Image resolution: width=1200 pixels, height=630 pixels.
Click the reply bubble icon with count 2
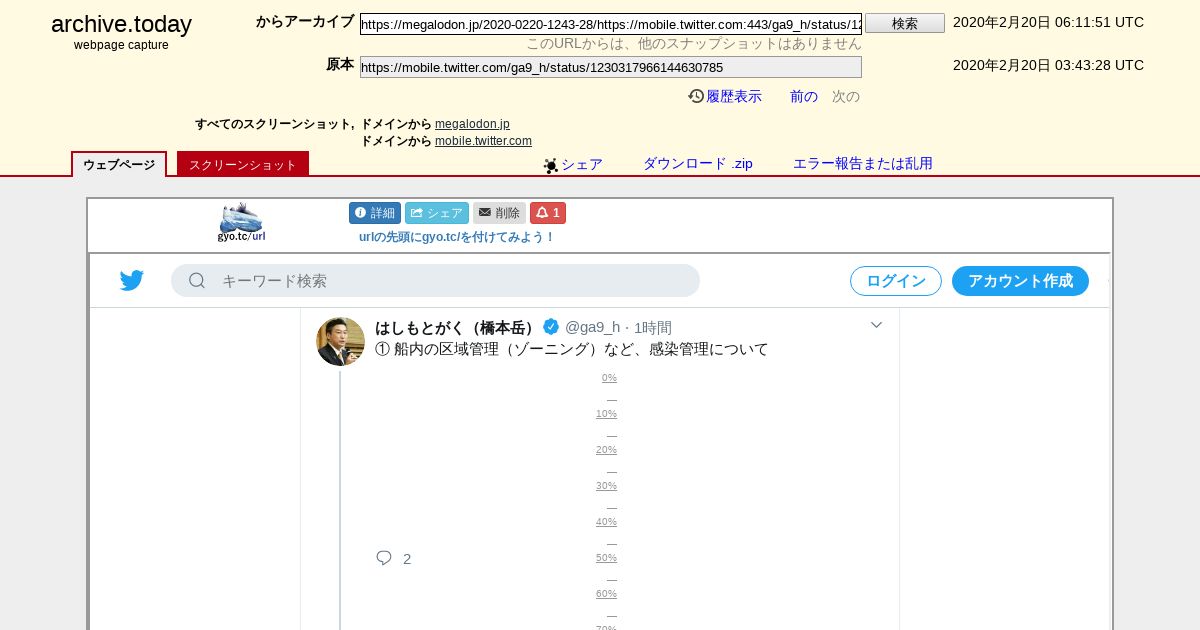pos(384,558)
